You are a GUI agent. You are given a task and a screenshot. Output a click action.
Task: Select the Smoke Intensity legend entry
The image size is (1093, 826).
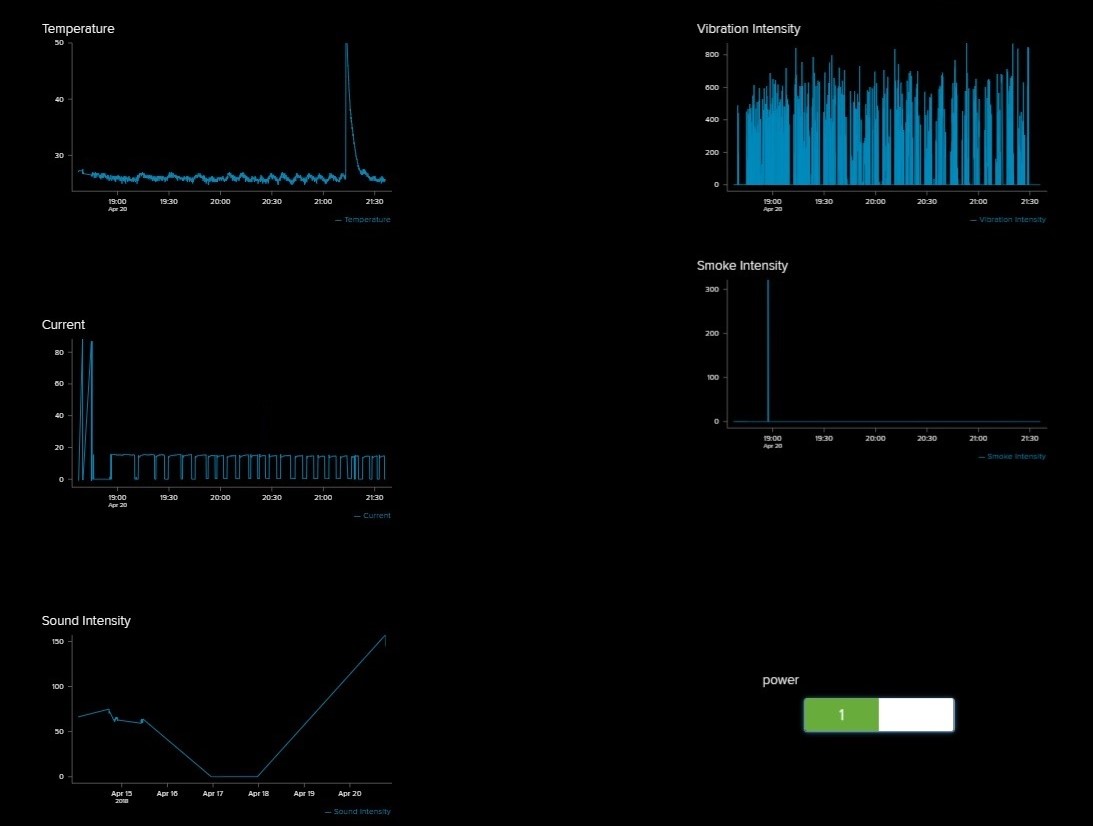[x=1011, y=457]
